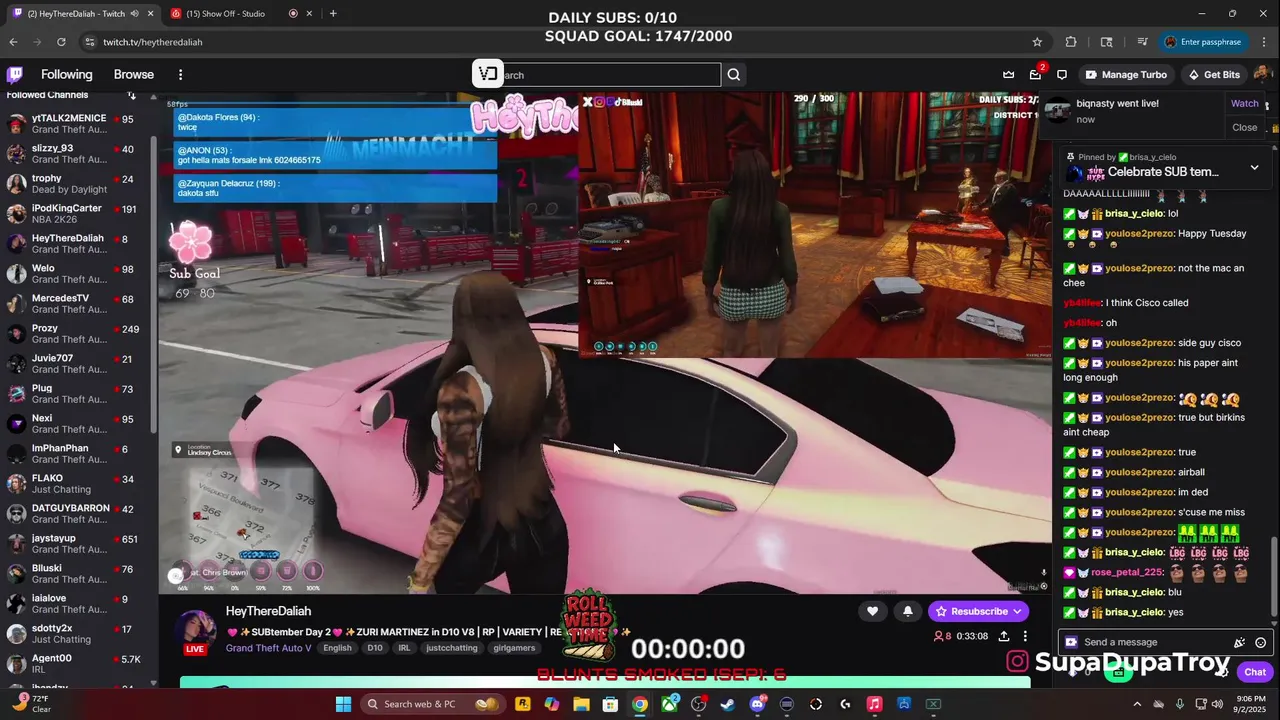Close the biqnasty went live notification
This screenshot has width=1280, height=720.
click(x=1245, y=127)
